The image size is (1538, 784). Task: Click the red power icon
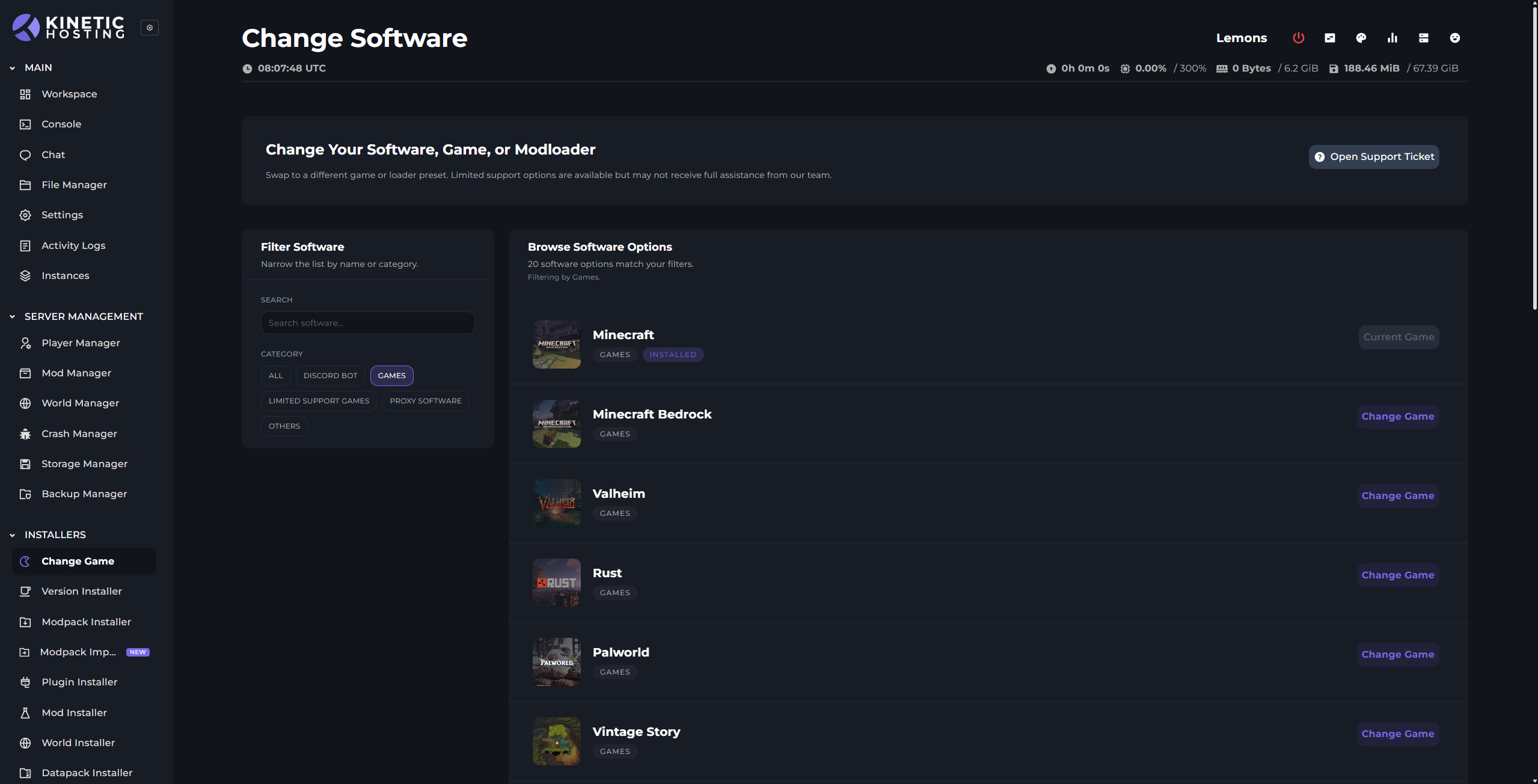(1298, 38)
